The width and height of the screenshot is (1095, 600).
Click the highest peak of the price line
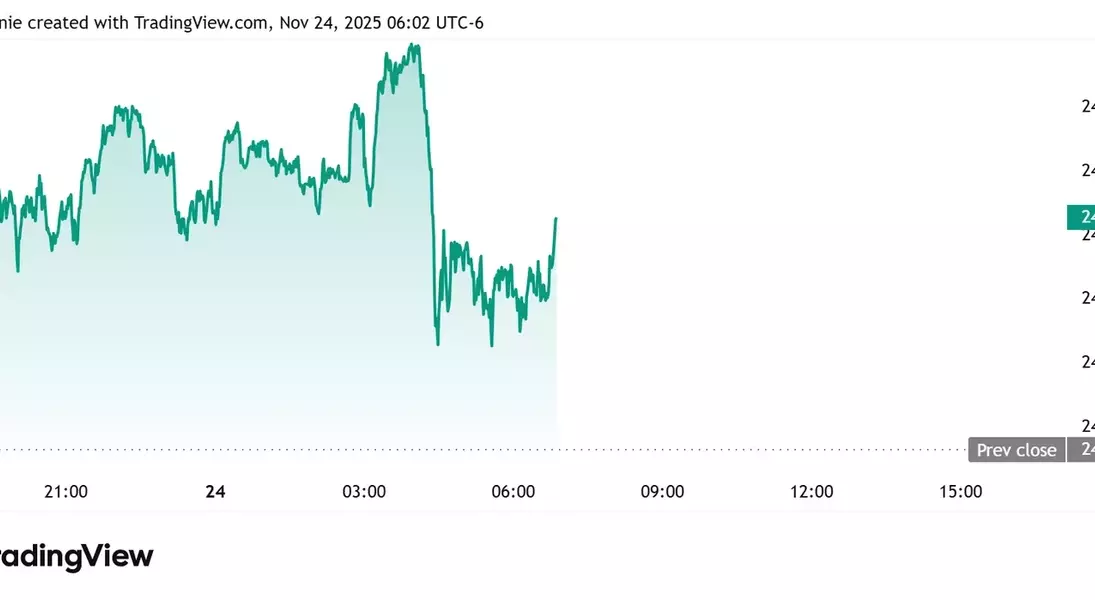point(415,46)
